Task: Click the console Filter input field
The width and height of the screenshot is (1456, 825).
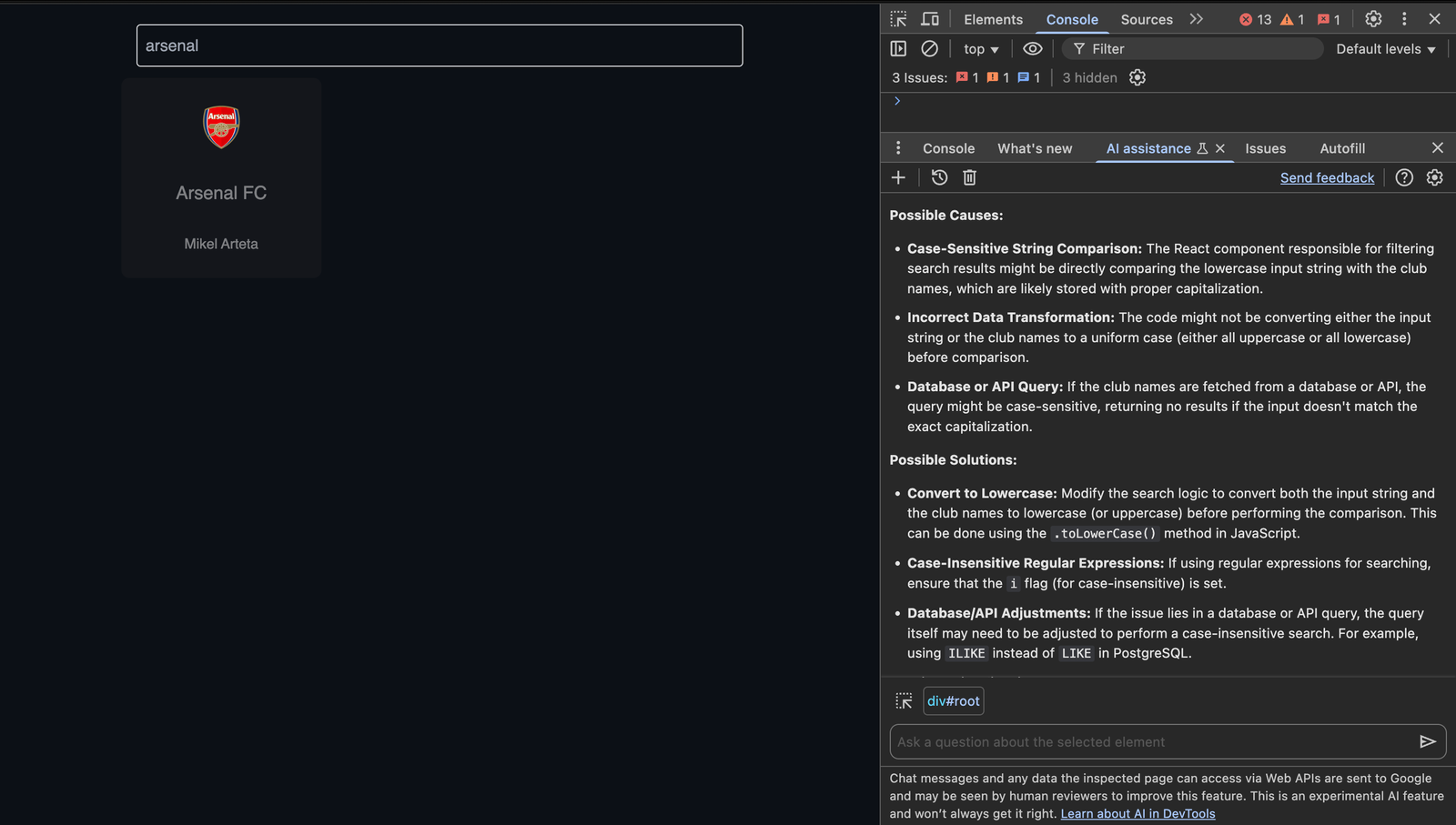Action: (x=1192, y=49)
